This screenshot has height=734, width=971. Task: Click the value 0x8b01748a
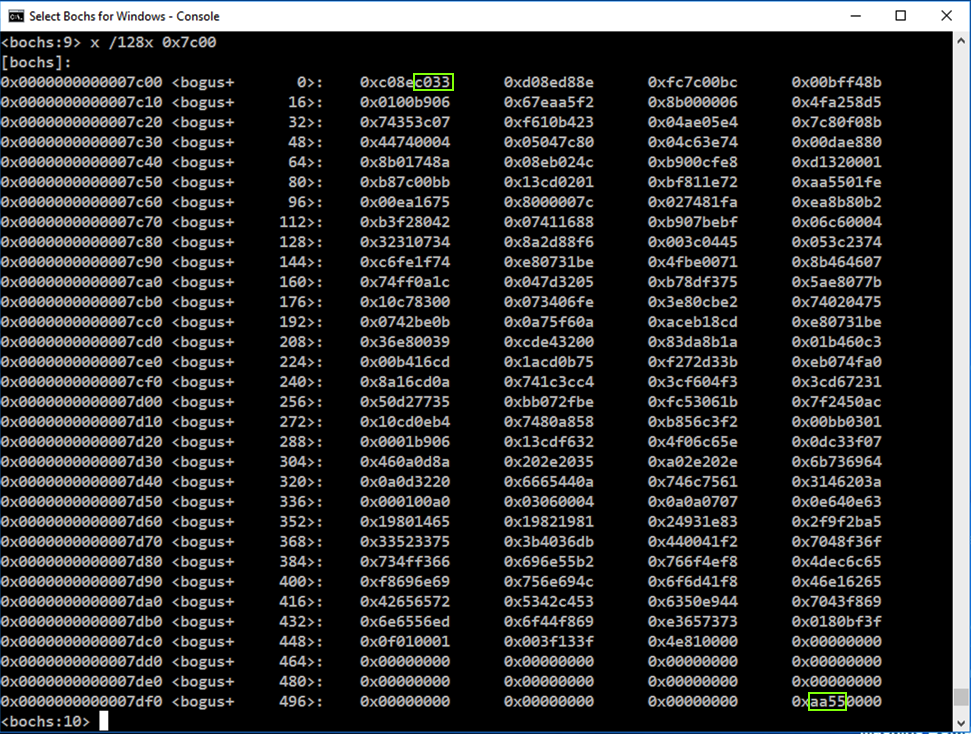(x=405, y=162)
